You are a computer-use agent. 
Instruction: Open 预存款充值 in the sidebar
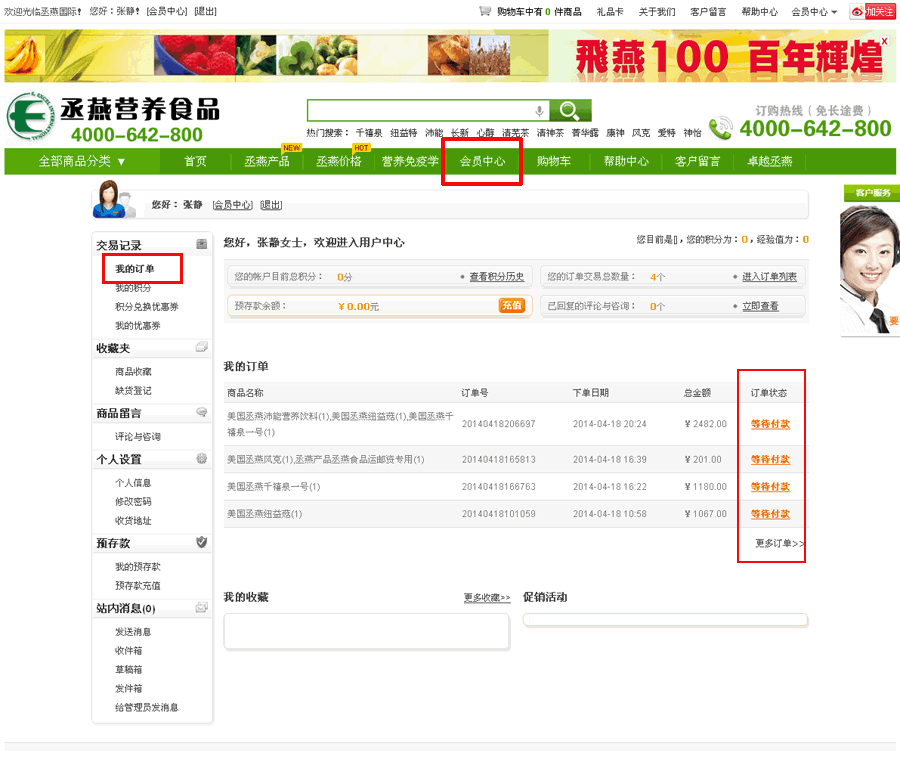pyautogui.click(x=138, y=586)
